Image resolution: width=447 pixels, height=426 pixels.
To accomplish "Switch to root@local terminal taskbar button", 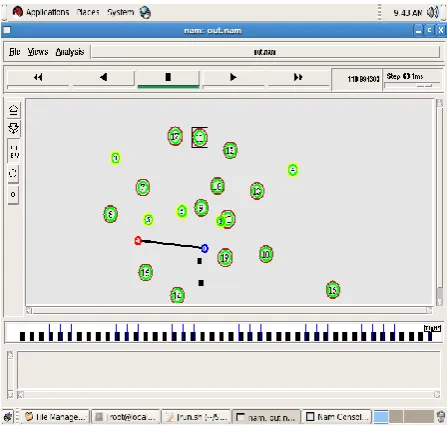I will (x=126, y=417).
